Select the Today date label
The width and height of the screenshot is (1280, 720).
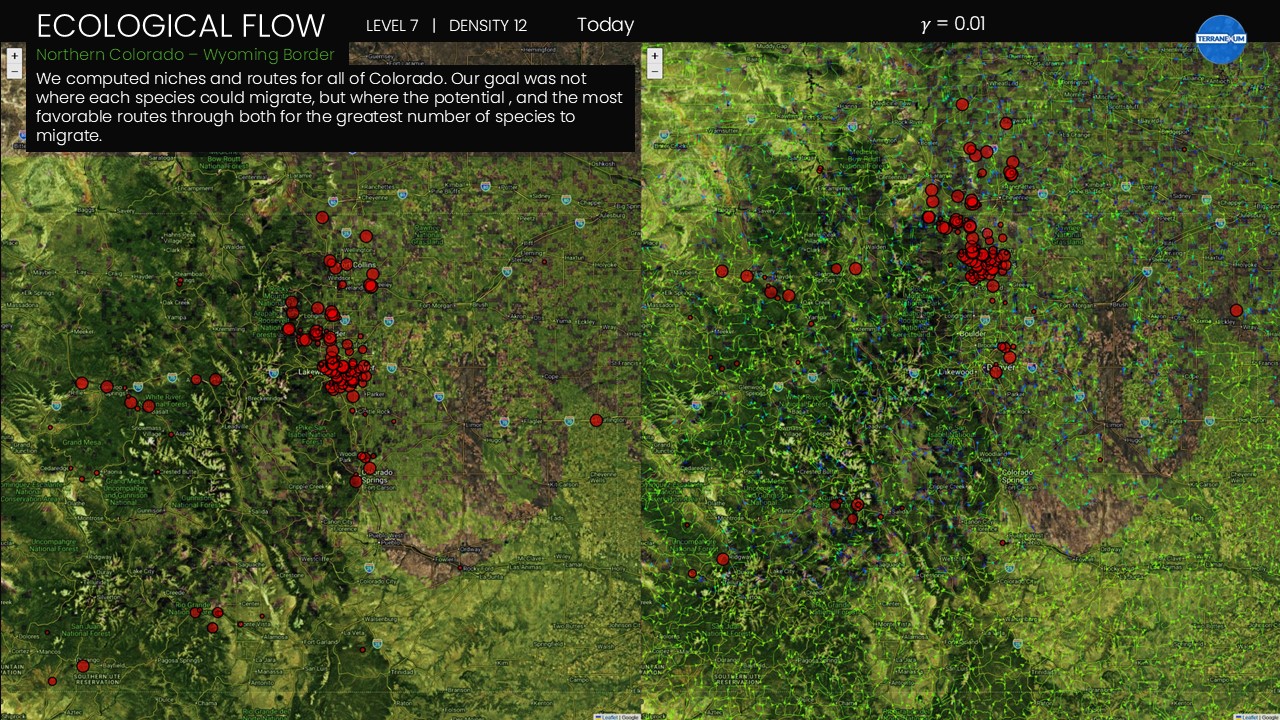tap(605, 25)
